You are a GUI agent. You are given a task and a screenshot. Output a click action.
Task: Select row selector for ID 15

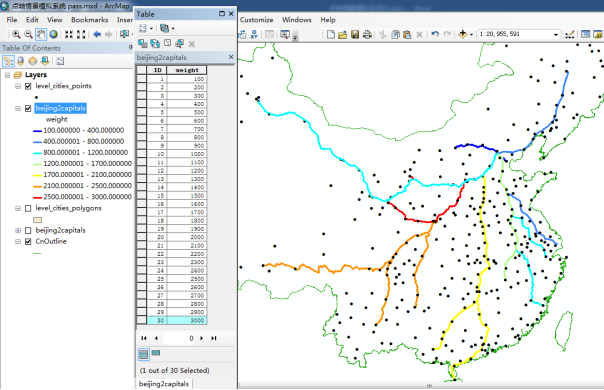tap(141, 195)
